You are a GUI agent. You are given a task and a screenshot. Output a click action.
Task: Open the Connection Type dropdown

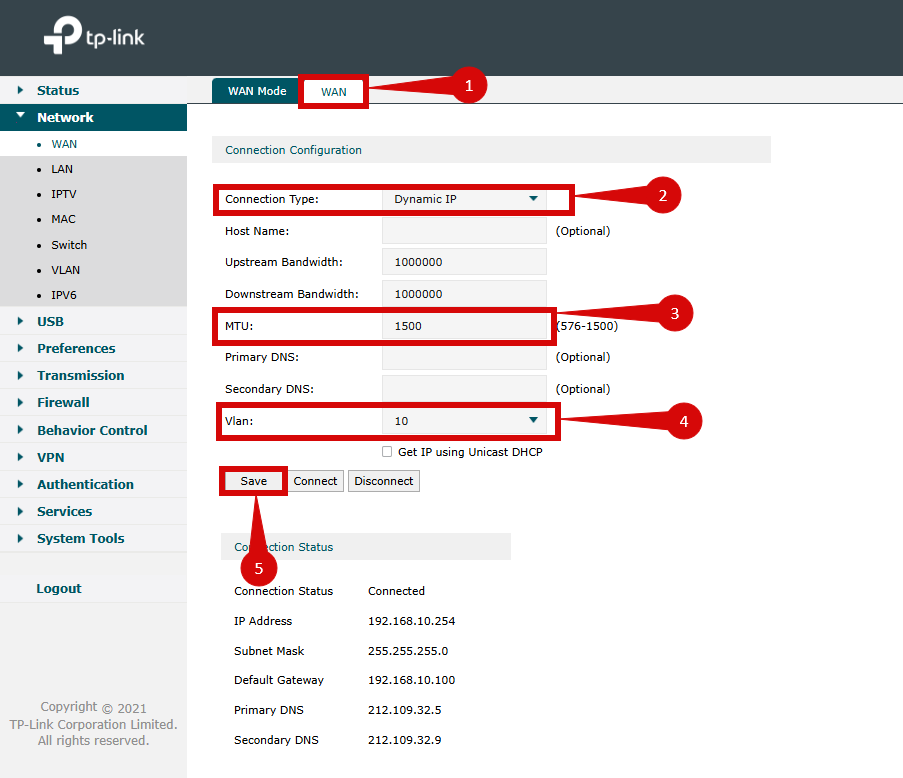pos(464,199)
